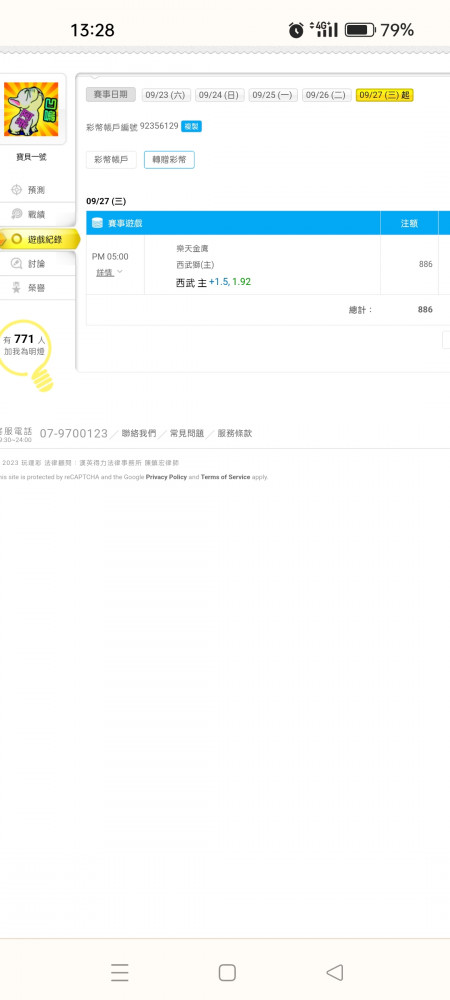Image resolution: width=450 pixels, height=1000 pixels.
Task: Open the Android recent apps menu icon
Action: pyautogui.click(x=120, y=972)
